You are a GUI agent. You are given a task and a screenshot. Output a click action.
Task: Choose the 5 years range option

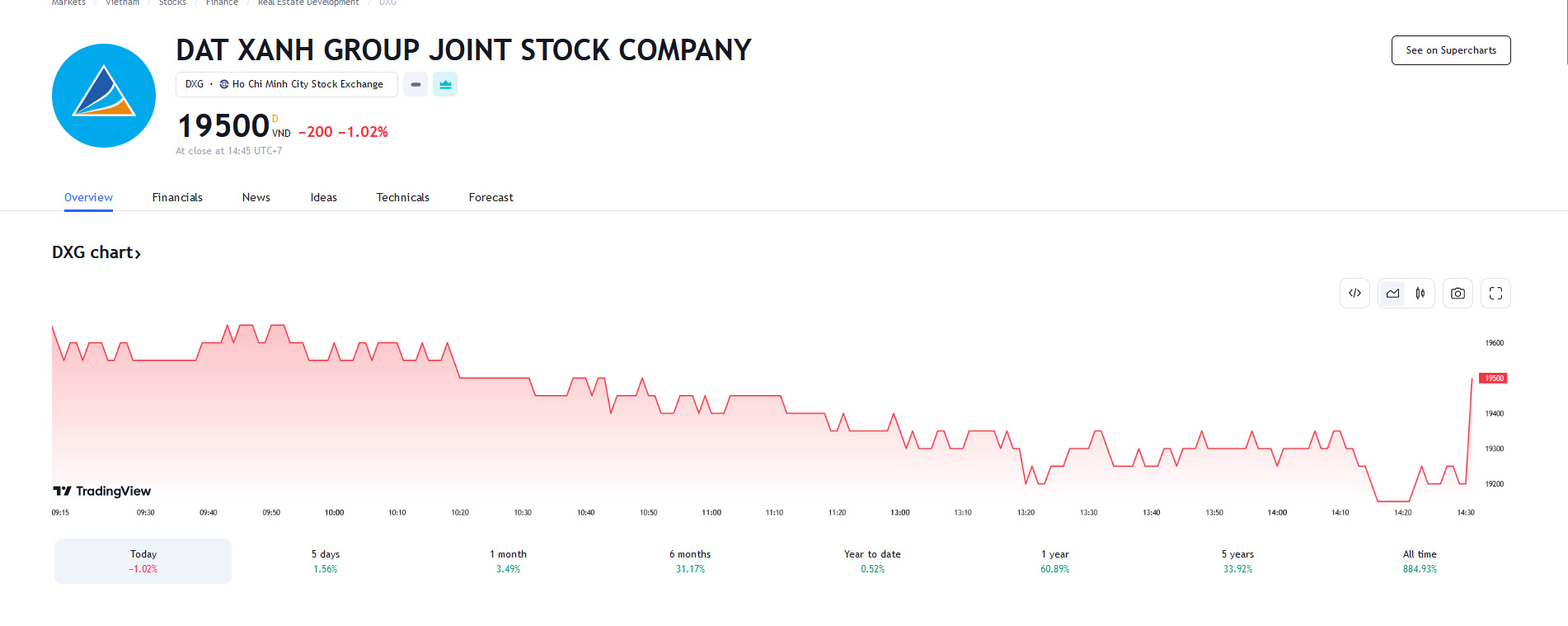[1237, 561]
